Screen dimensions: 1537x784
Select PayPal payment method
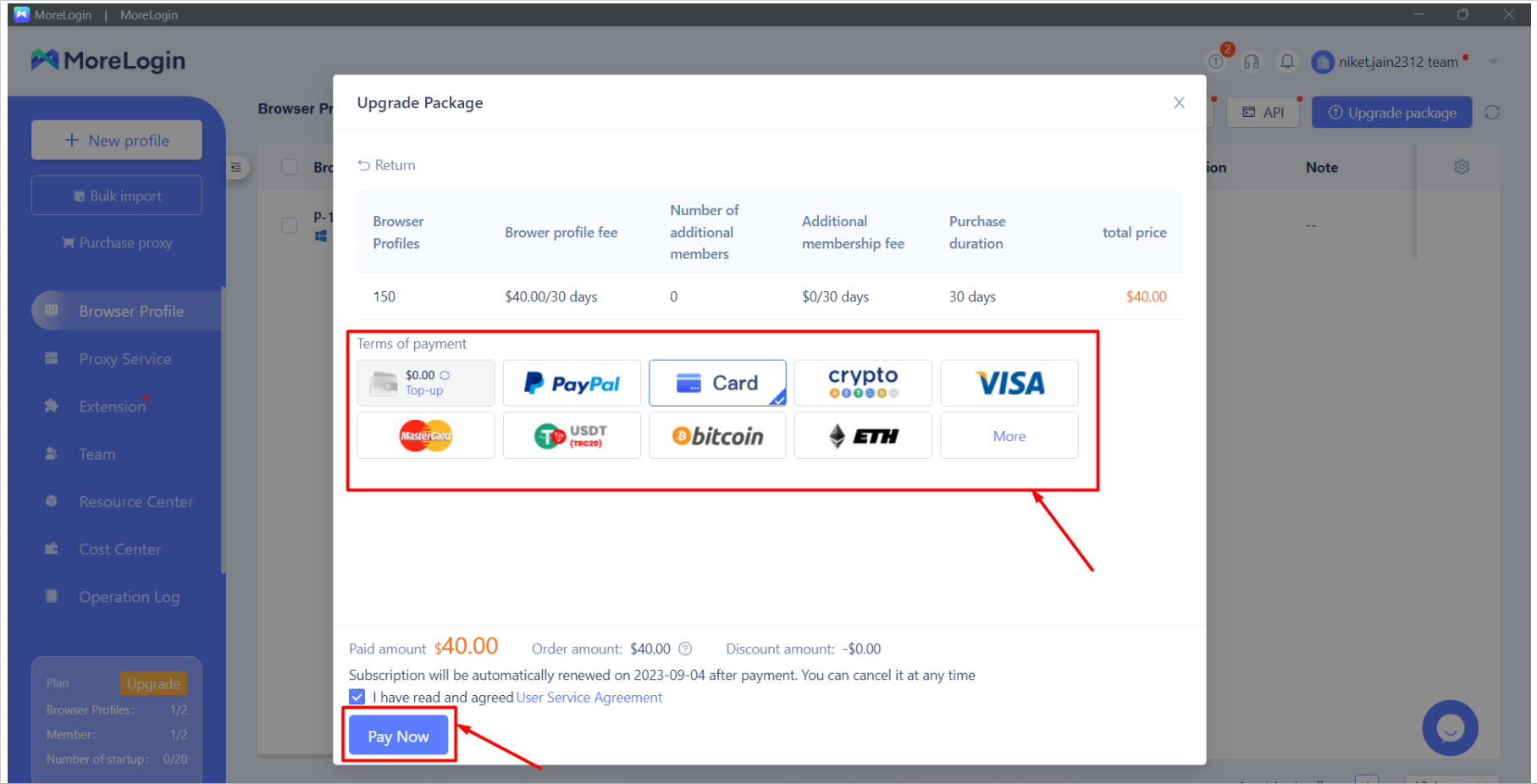click(572, 383)
